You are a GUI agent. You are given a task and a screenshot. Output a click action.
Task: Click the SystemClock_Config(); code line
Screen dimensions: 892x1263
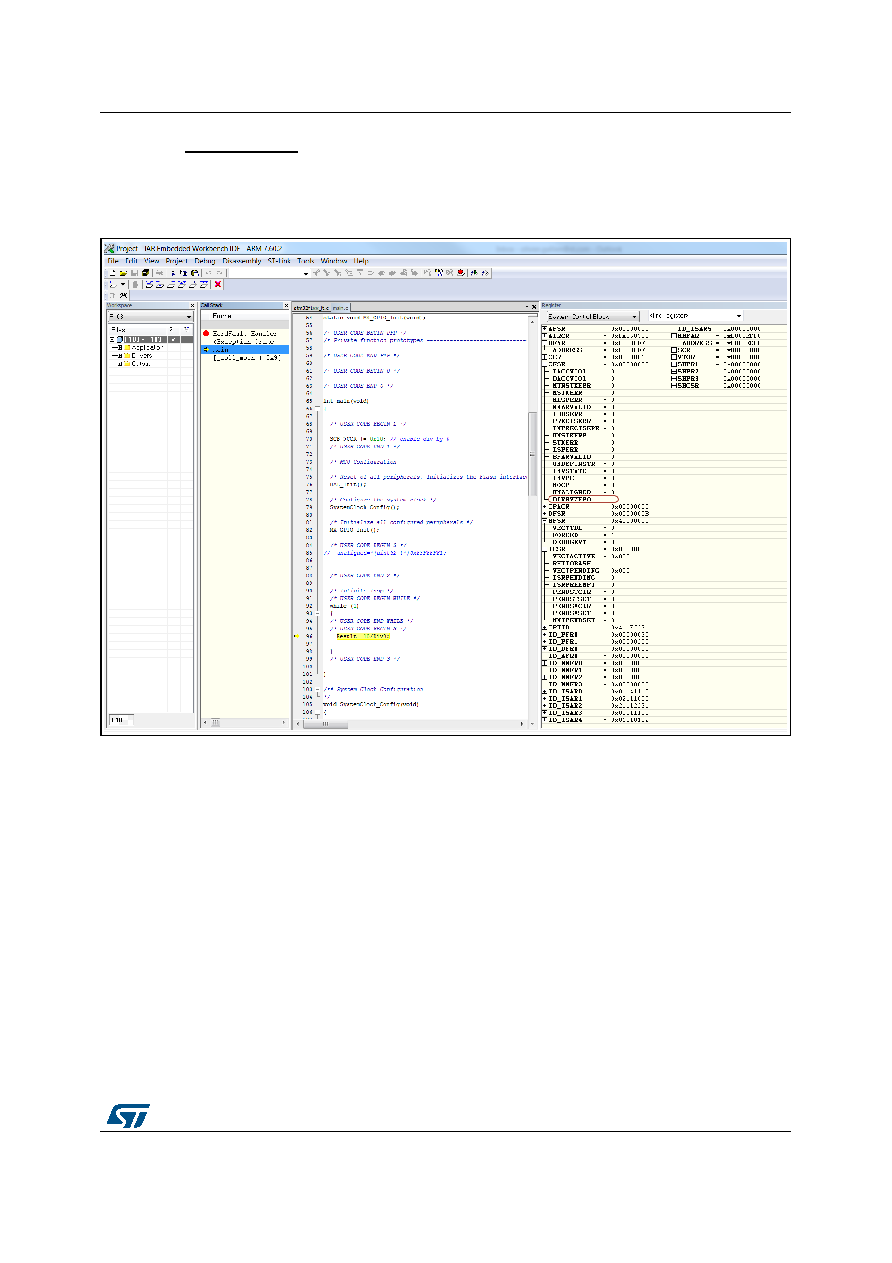click(366, 507)
